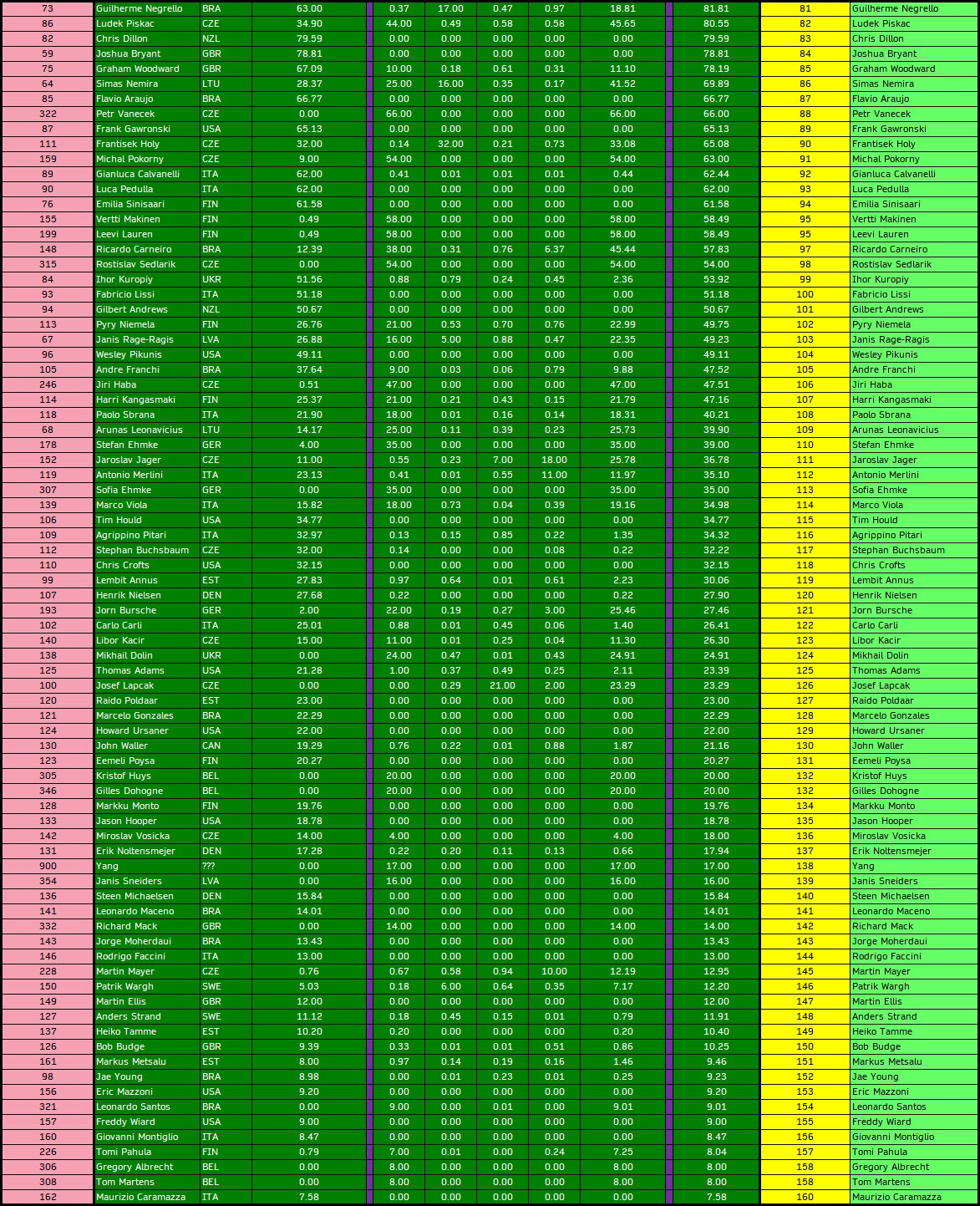
Task: Click Guilherme Negrello's name in left green column
Action: (139, 8)
